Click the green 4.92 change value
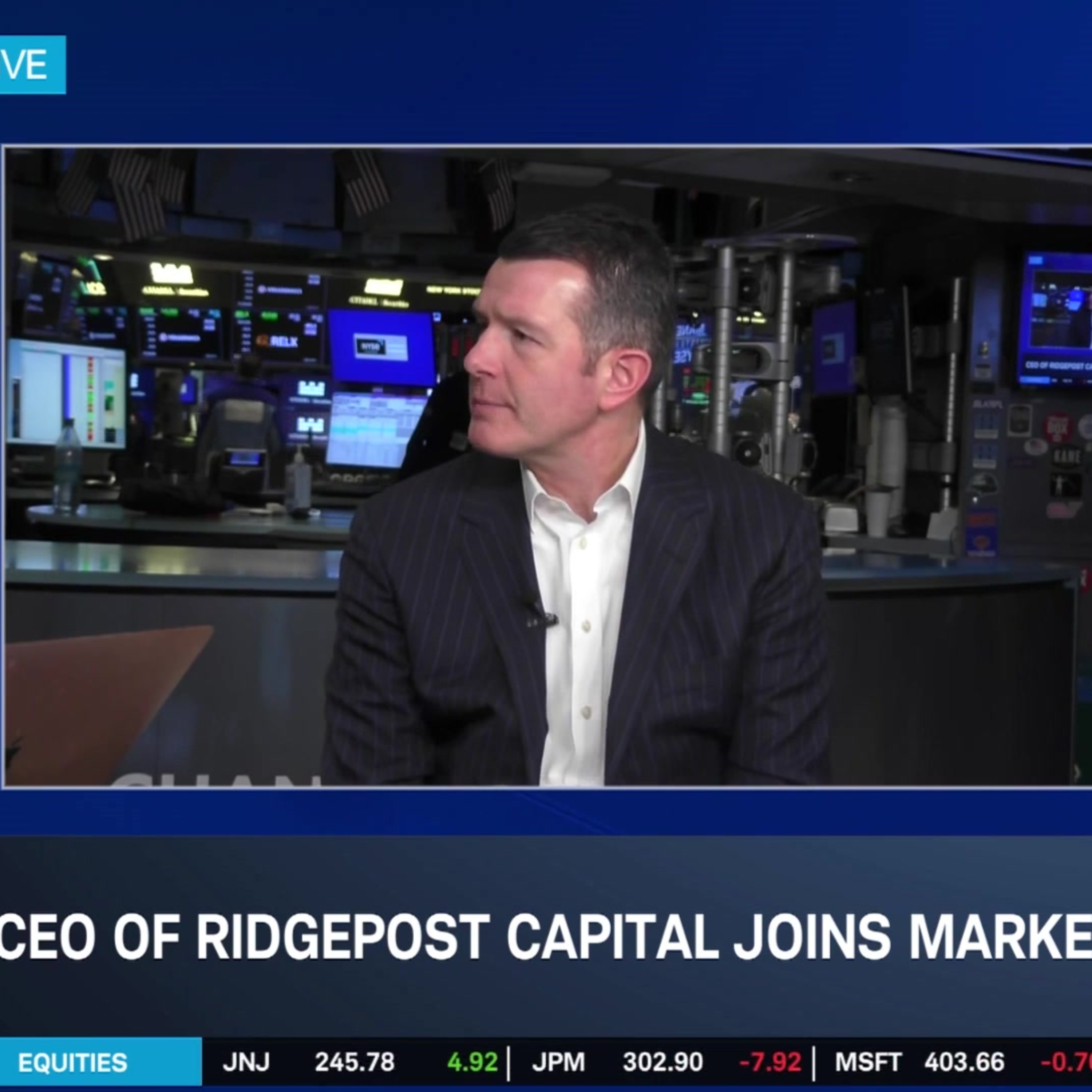 pos(472,1063)
